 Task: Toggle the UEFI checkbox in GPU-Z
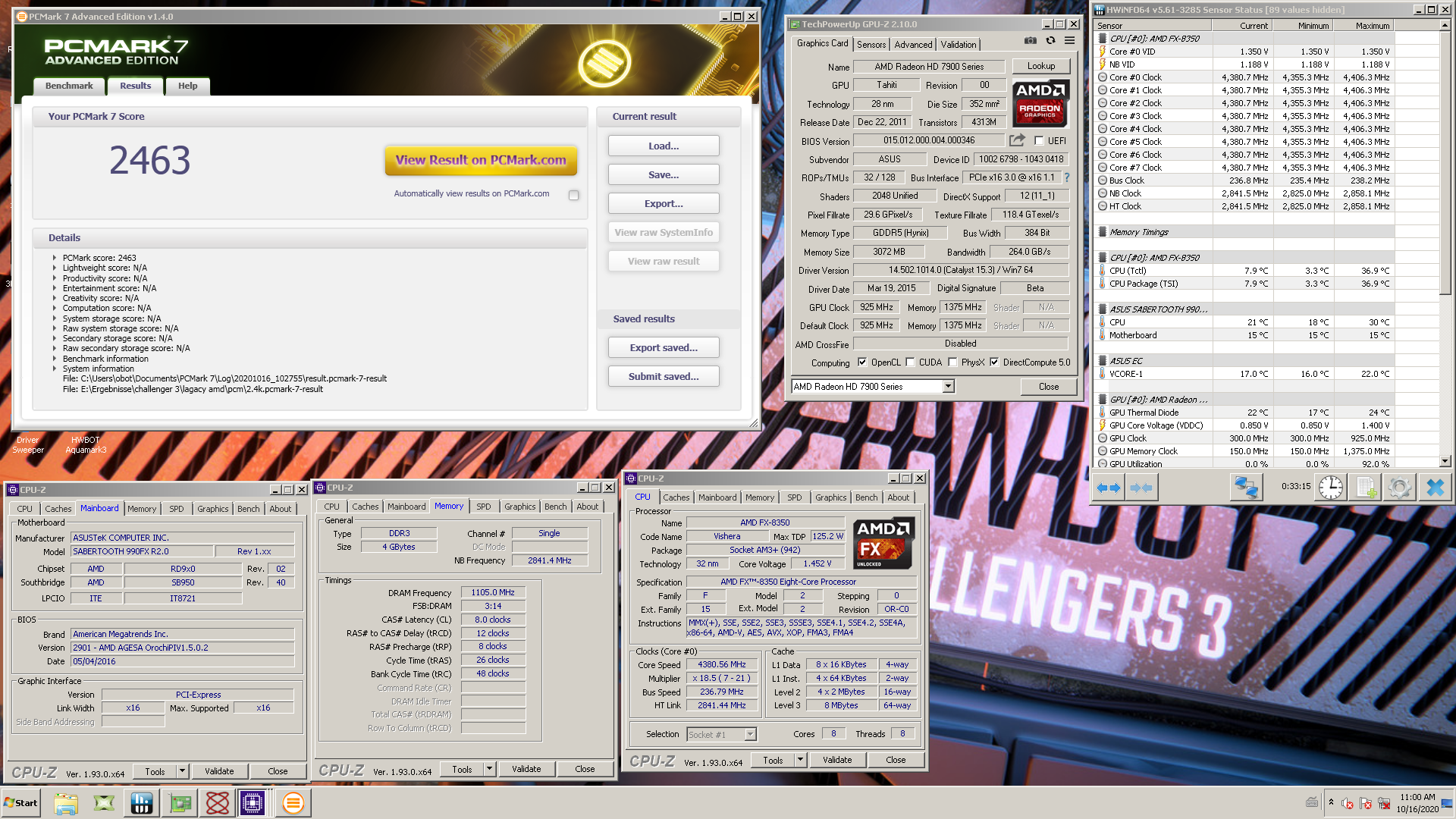point(1039,140)
